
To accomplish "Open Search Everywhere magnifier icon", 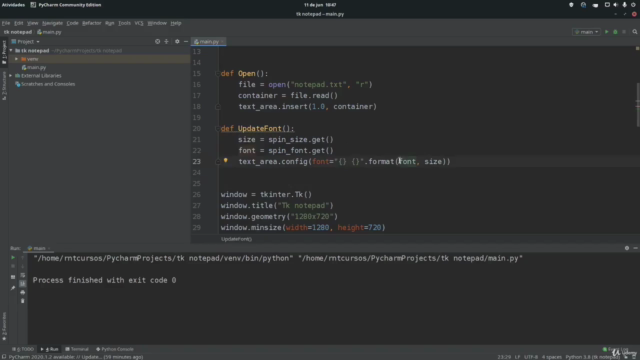I will 635,32.
